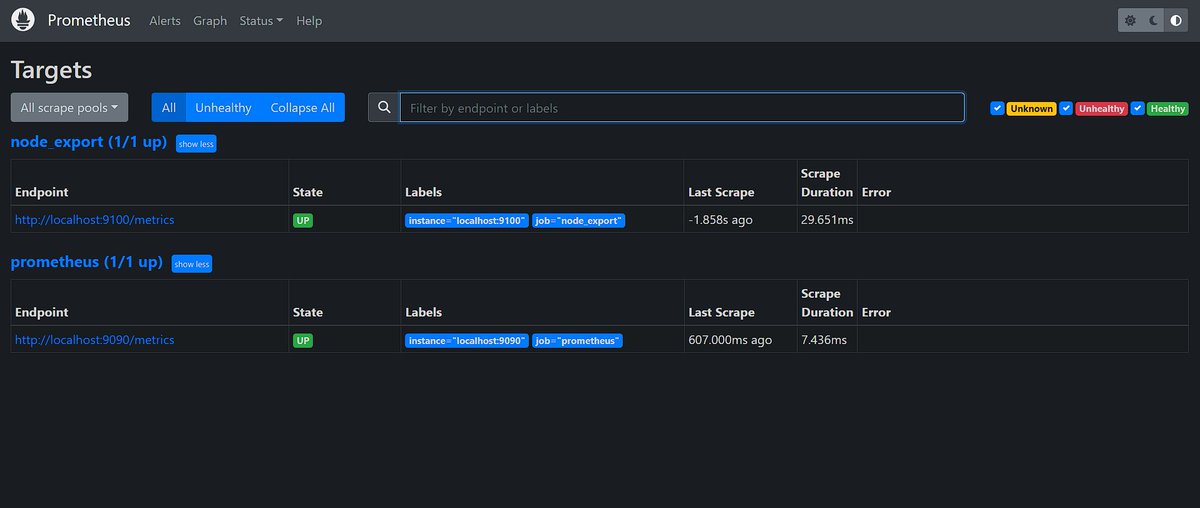Click the job="prometheus" label badge
Screen dimensions: 1200x508
coord(578,340)
